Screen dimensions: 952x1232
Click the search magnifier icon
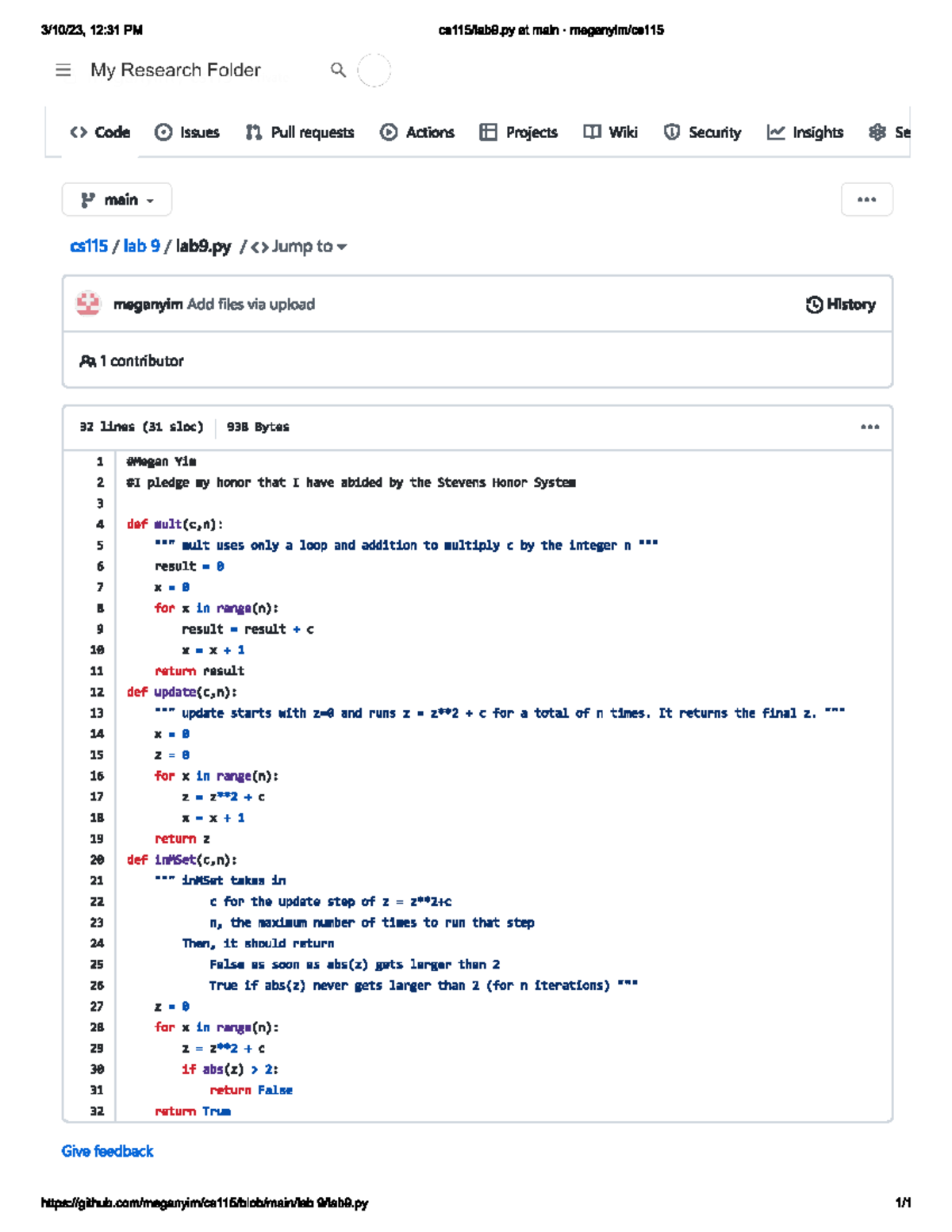pos(338,71)
